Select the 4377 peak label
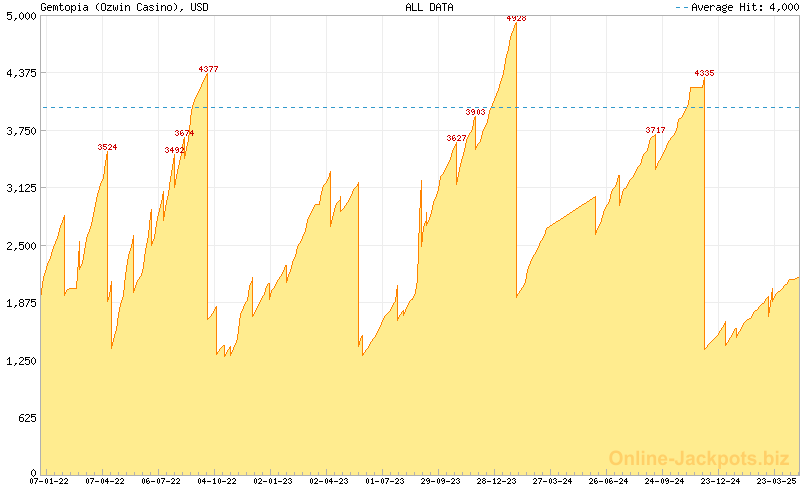800x490 pixels. [208, 69]
